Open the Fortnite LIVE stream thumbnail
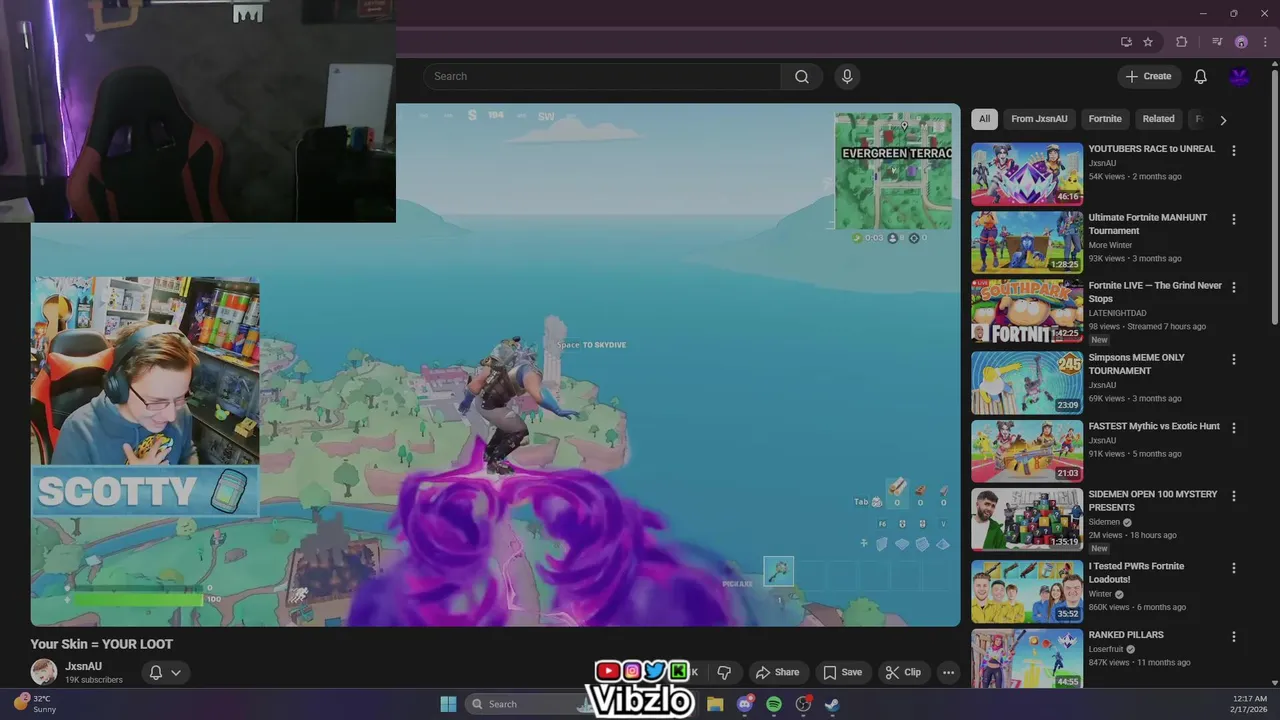Screen dimensions: 1280x720 (1027, 310)
